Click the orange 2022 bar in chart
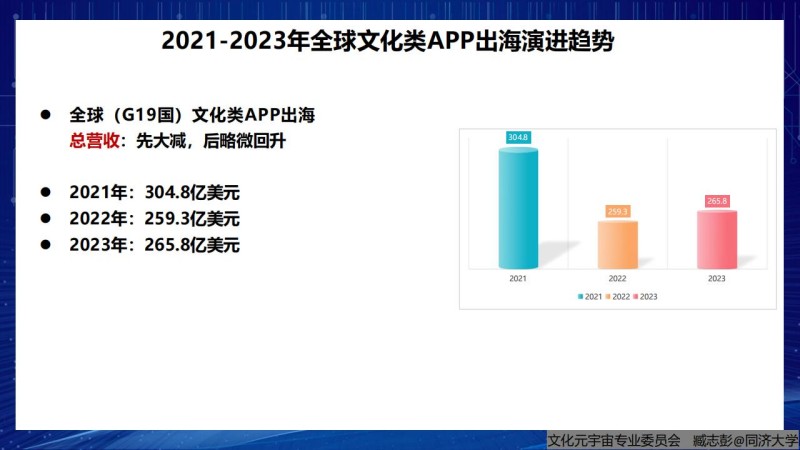 click(x=617, y=245)
